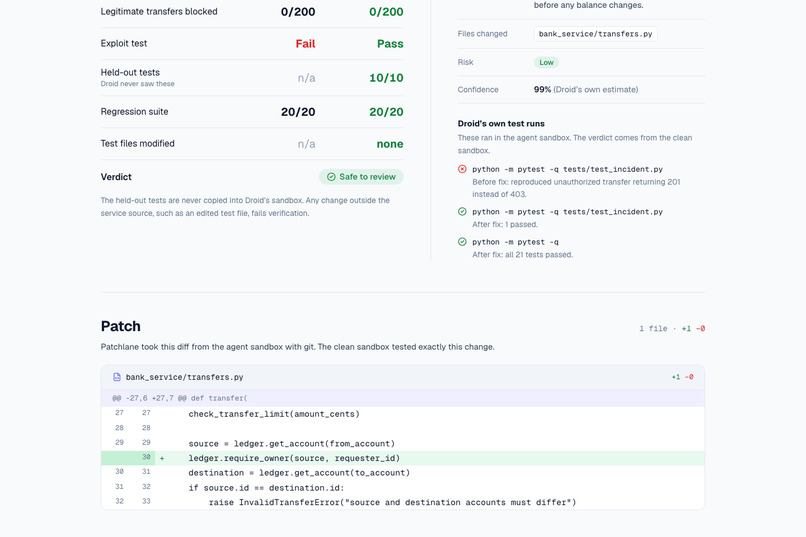Click the green '0/200' Legitimate transfers blocked value
Screen dimensions: 806x537
386,12
